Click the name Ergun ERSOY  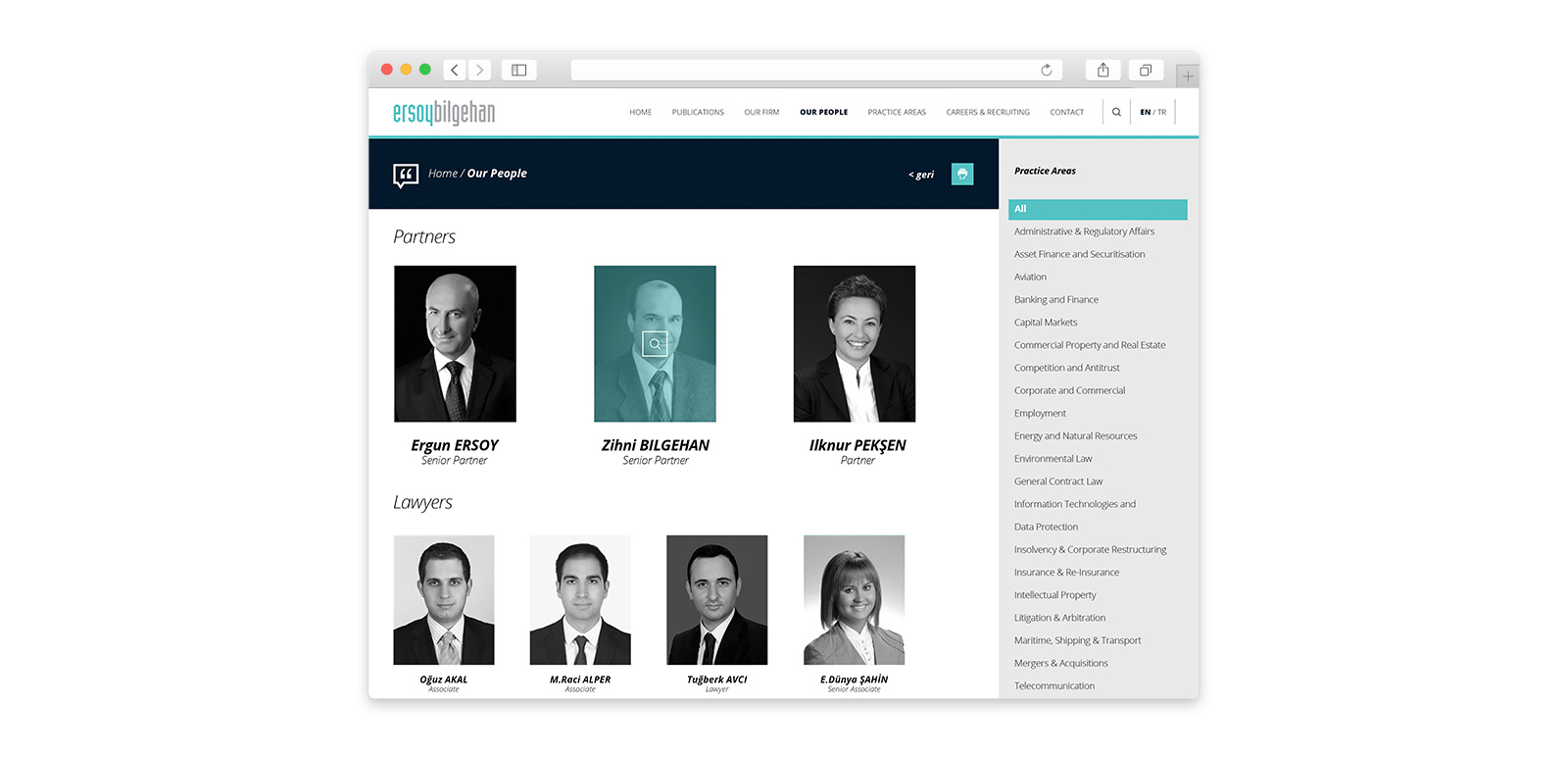point(455,445)
